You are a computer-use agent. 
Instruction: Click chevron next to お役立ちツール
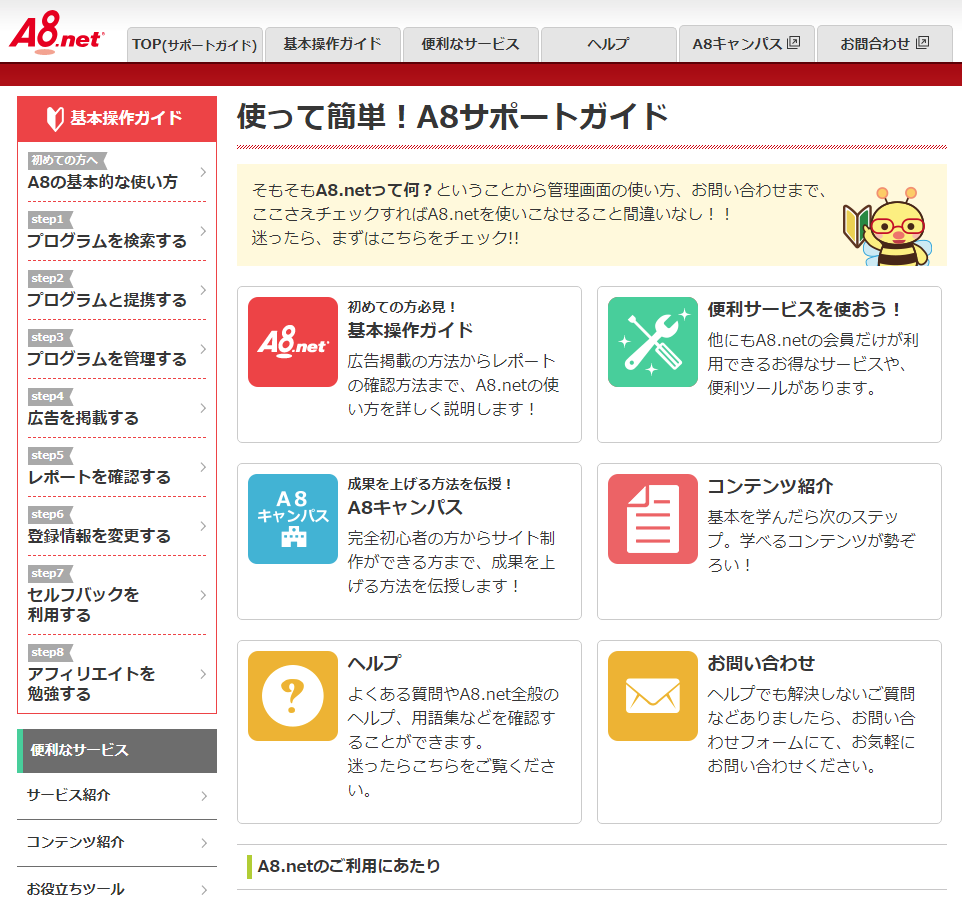pyautogui.click(x=204, y=890)
